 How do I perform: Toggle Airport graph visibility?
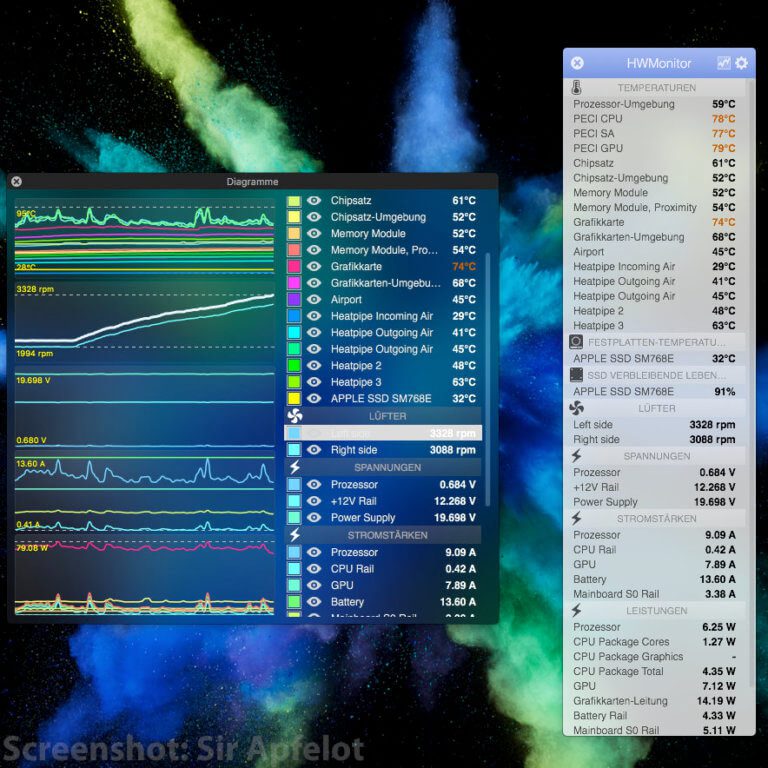[314, 299]
